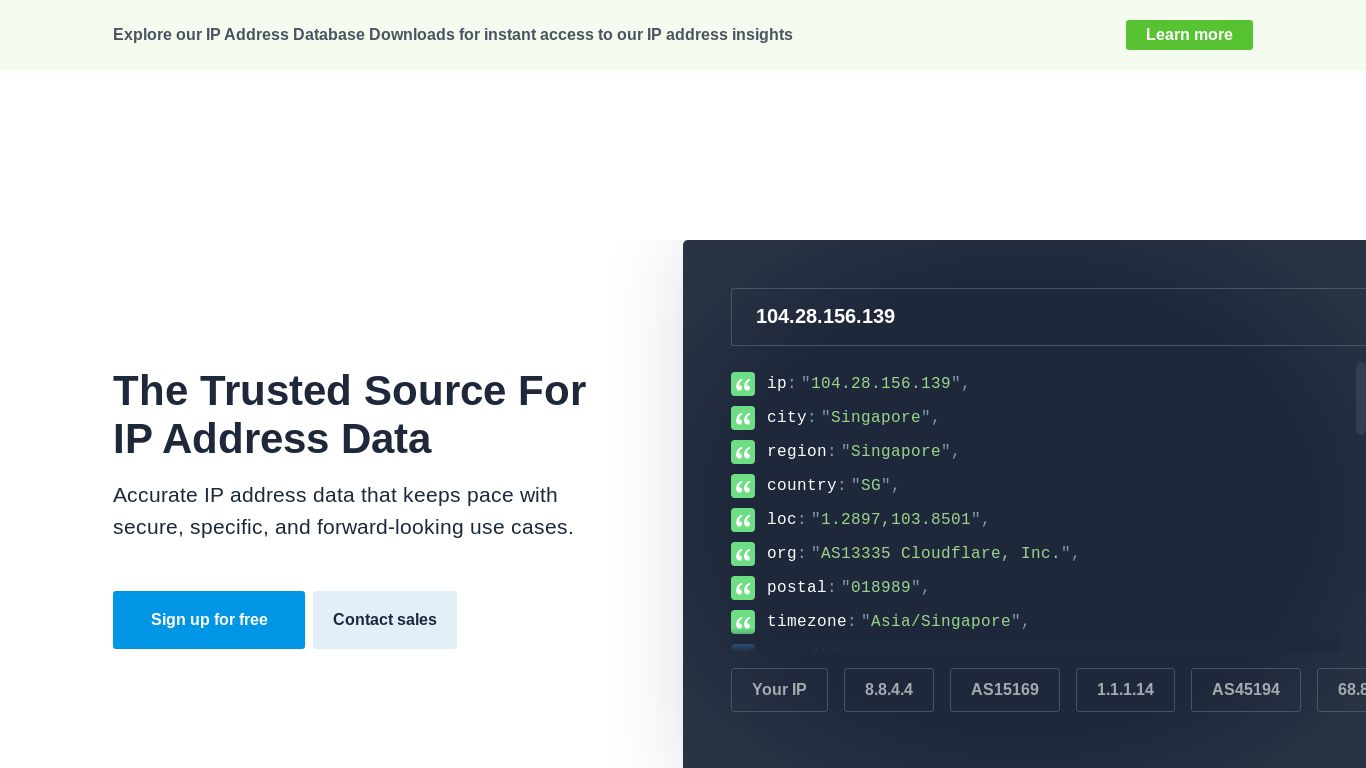Select the AS45194 sample button

(x=1246, y=690)
